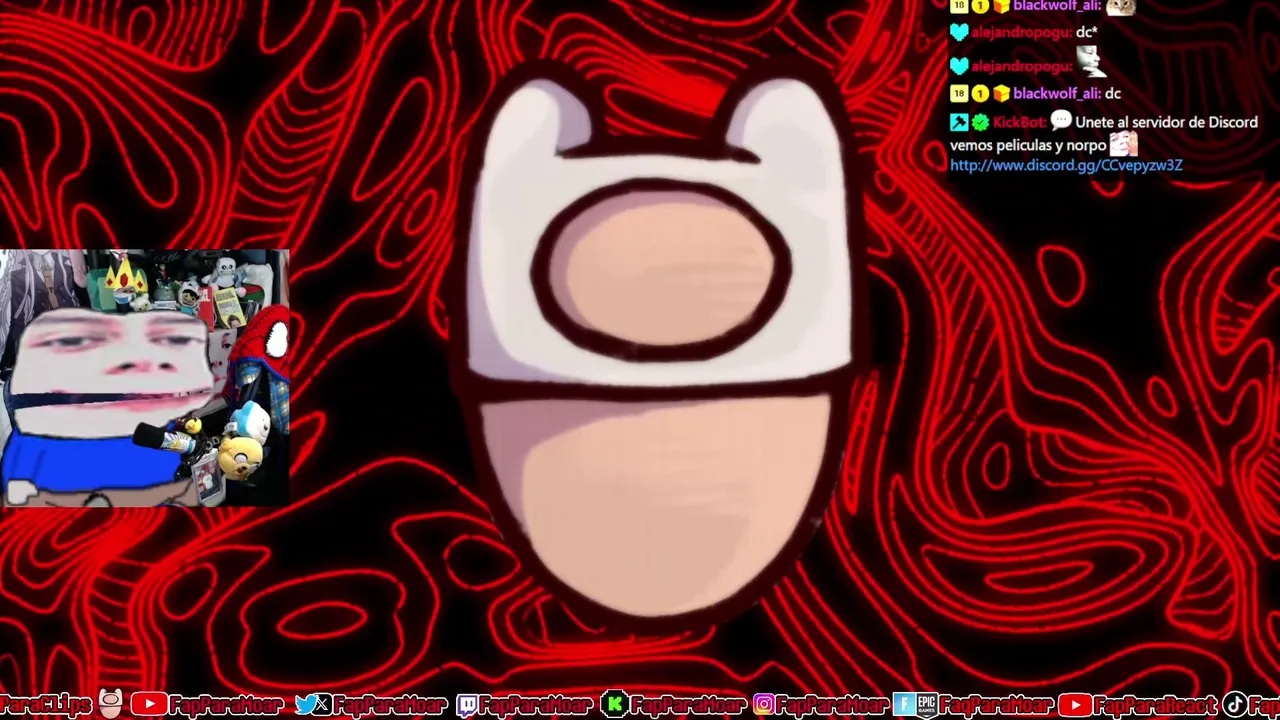Click FapParaMoar text next to Twitch icon
The image size is (1280, 720).
(536, 706)
